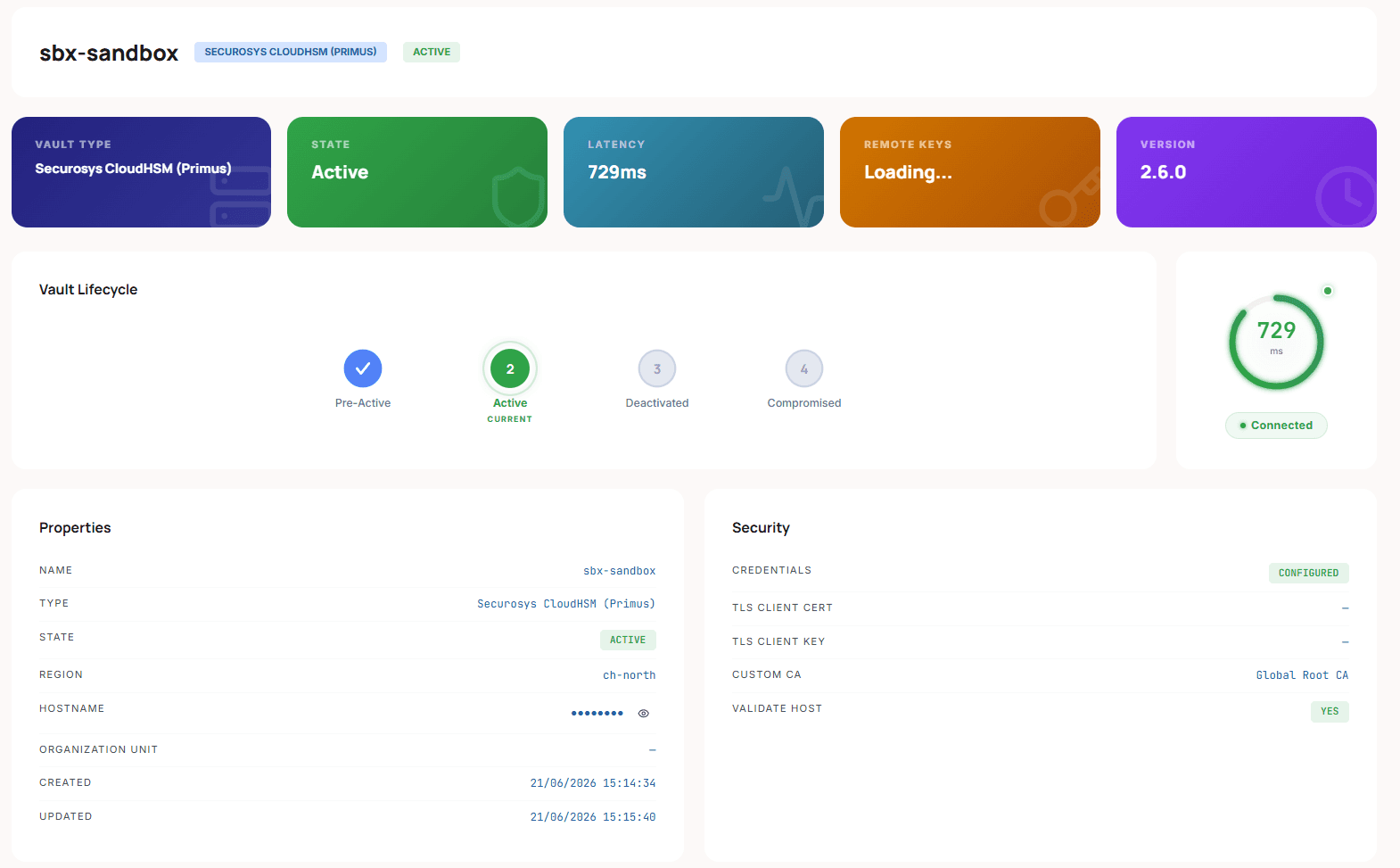Click the CURRENT label under the Active step

[x=510, y=419]
